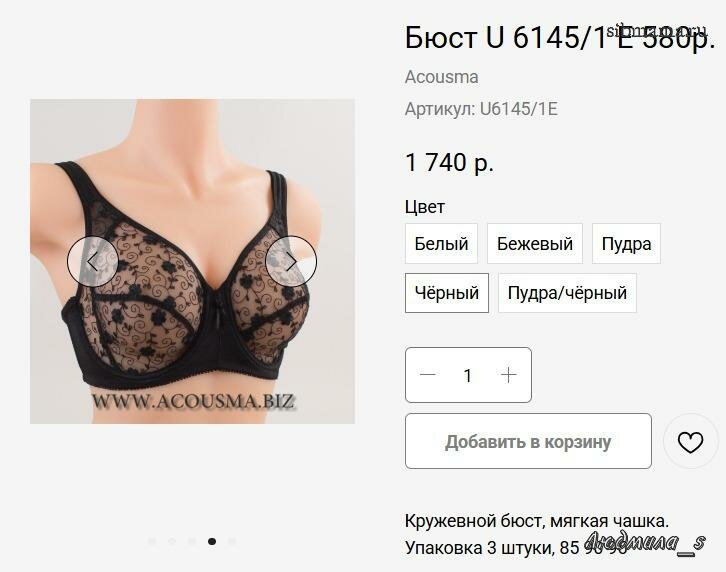The image size is (726, 572).
Task: Click Добавить в корзину button
Action: 528,441
